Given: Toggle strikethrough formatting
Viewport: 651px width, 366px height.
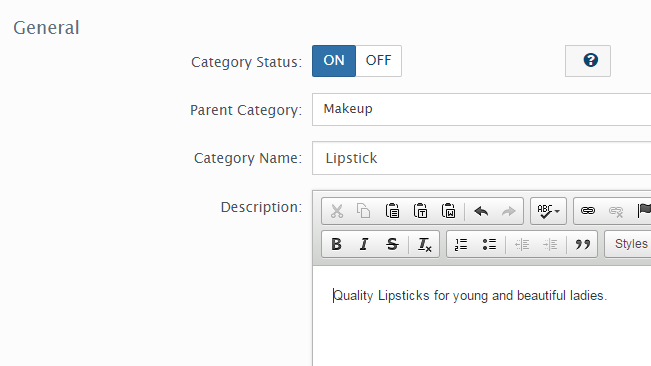Looking at the screenshot, I should [392, 244].
